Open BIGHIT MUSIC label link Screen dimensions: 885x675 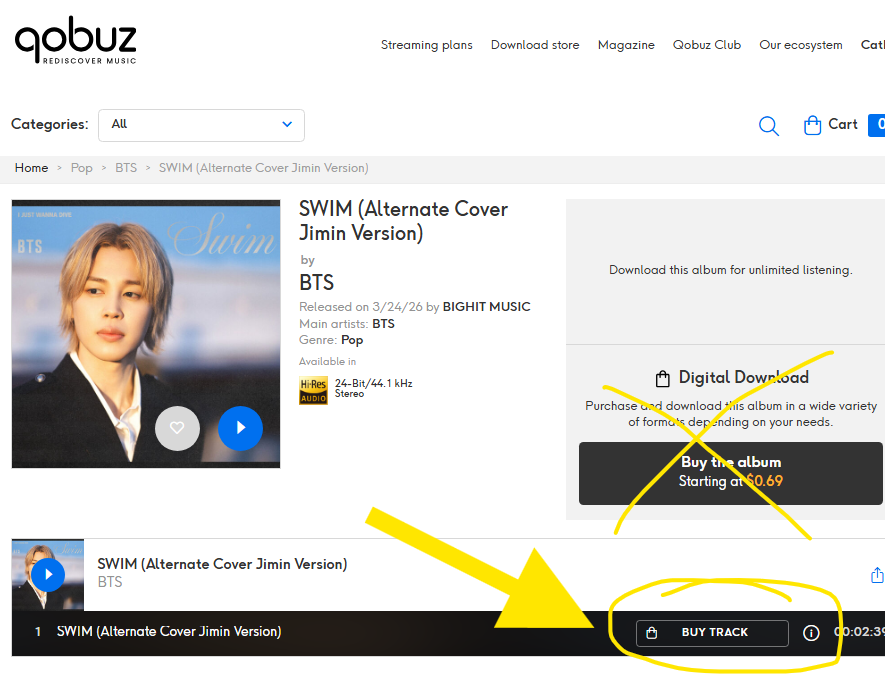(487, 306)
